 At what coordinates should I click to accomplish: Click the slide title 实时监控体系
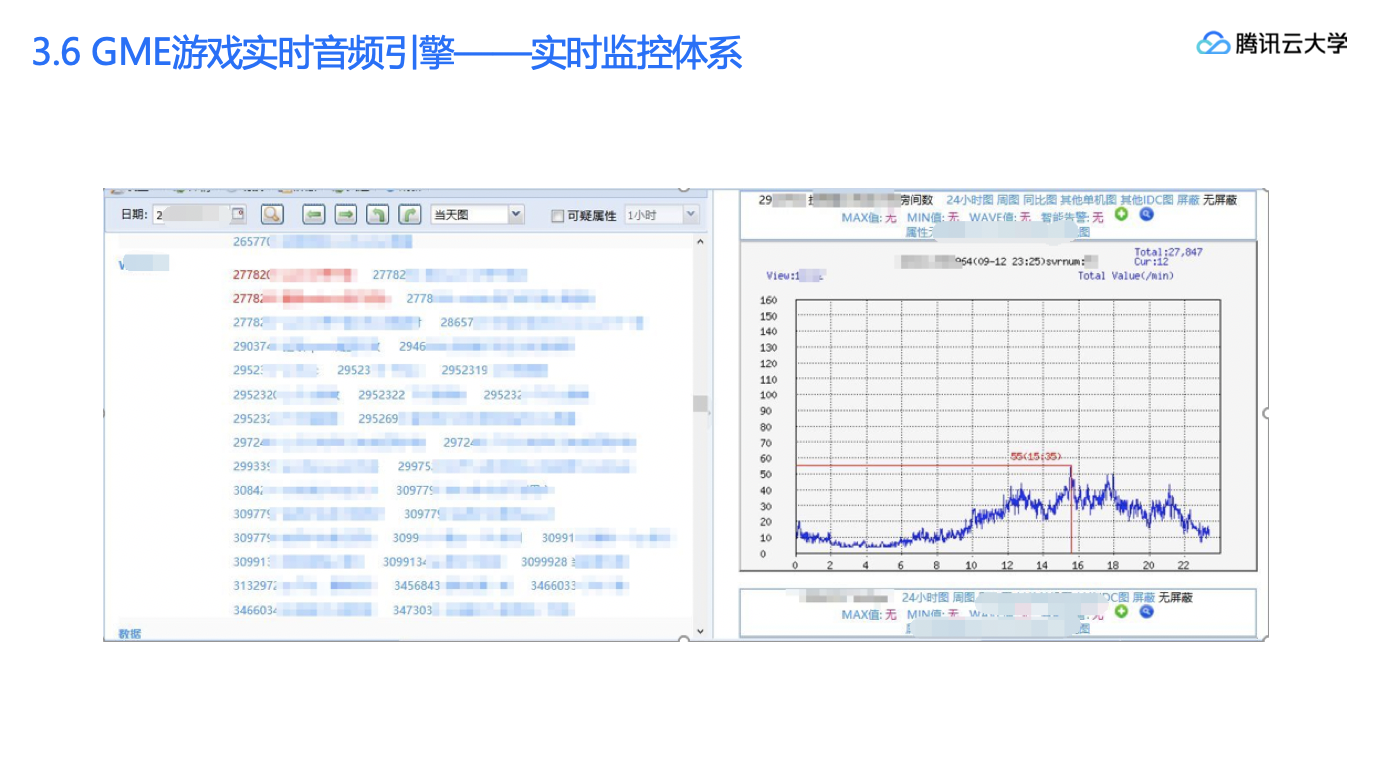(636, 53)
